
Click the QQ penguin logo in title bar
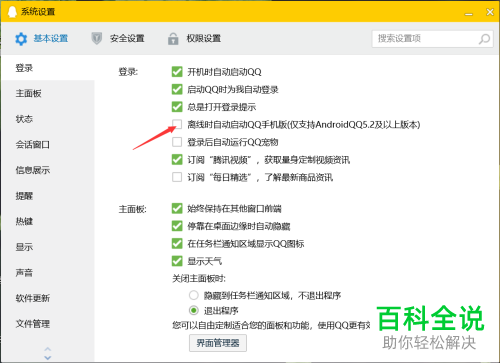(x=12, y=11)
